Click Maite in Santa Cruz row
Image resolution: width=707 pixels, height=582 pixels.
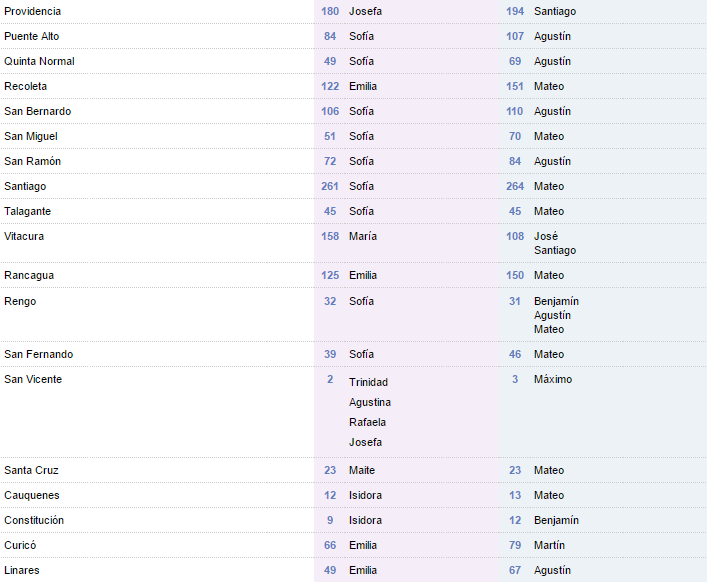click(x=362, y=470)
